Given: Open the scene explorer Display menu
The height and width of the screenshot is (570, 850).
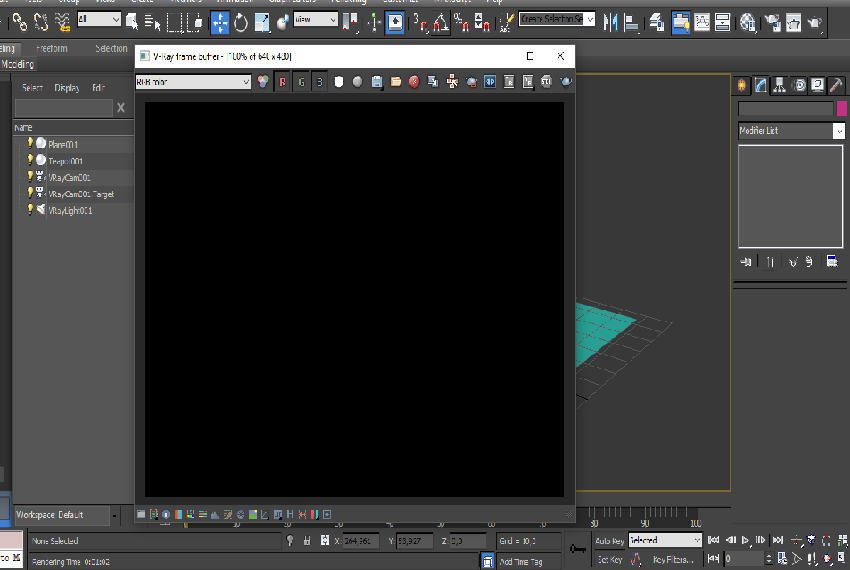Looking at the screenshot, I should coord(67,87).
